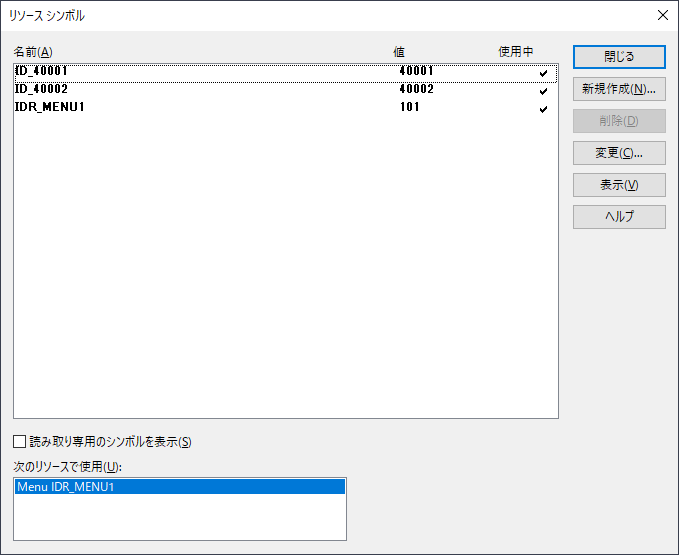Click the value 40002 in the list
Screen dimensions: 679x555
point(416,89)
